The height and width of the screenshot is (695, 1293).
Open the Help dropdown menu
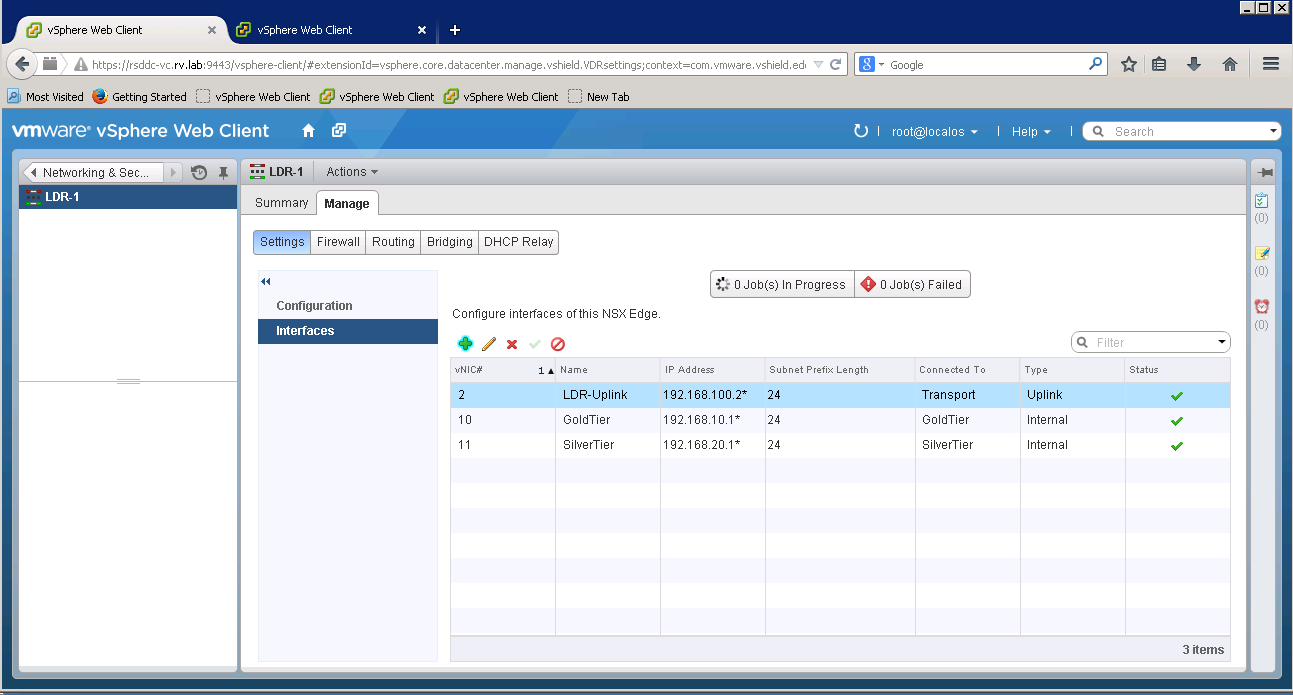pos(1031,131)
